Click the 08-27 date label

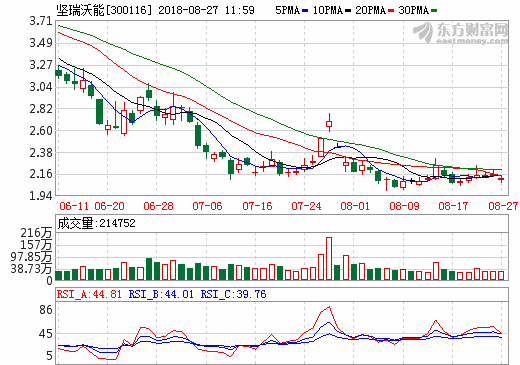[503, 206]
